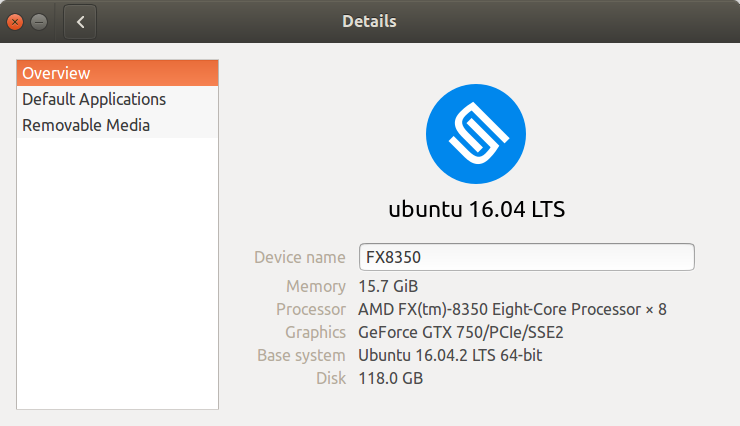The image size is (740, 426).
Task: Close the Details window
Action: [15, 22]
